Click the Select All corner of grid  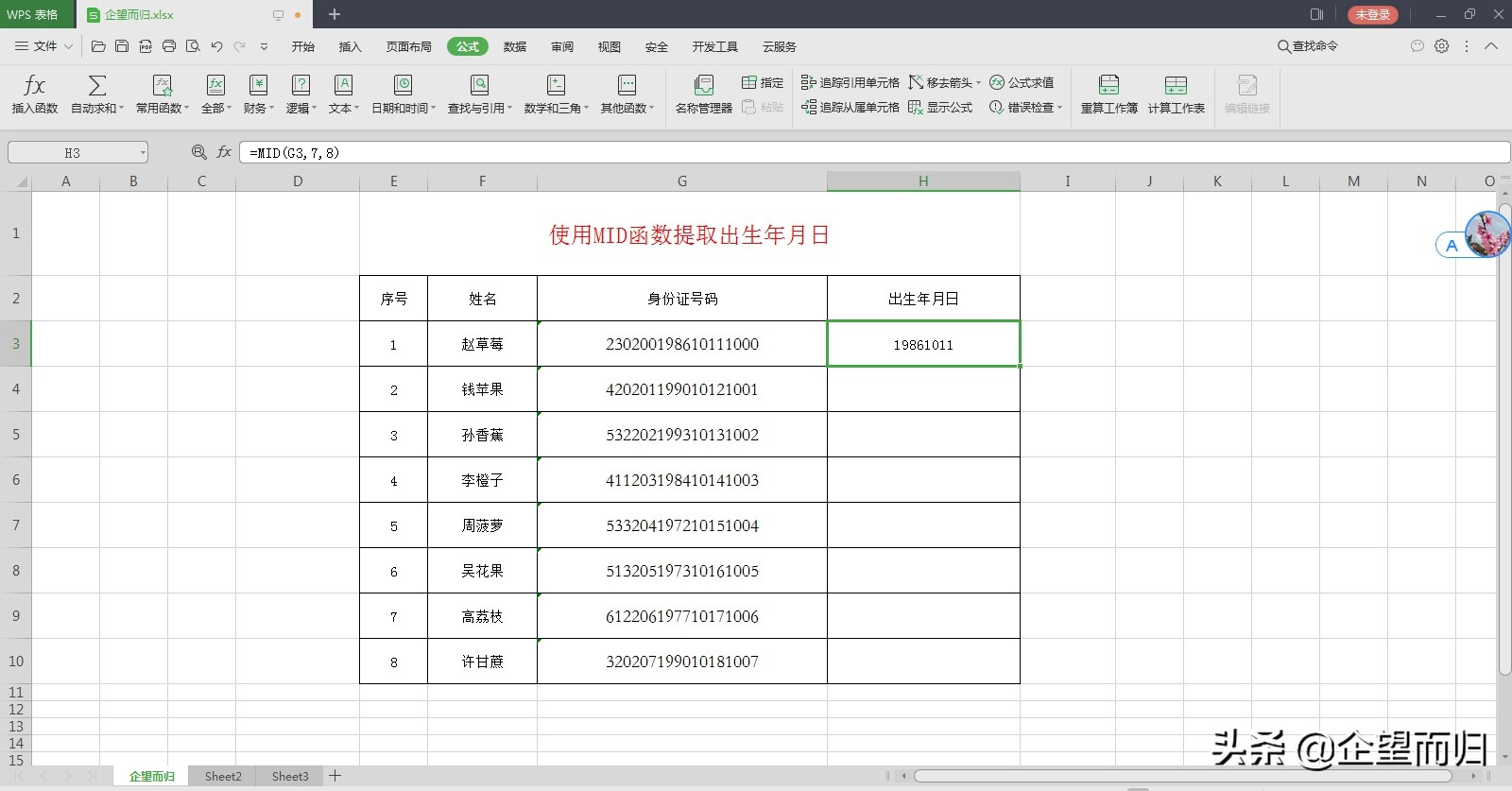click(x=16, y=181)
